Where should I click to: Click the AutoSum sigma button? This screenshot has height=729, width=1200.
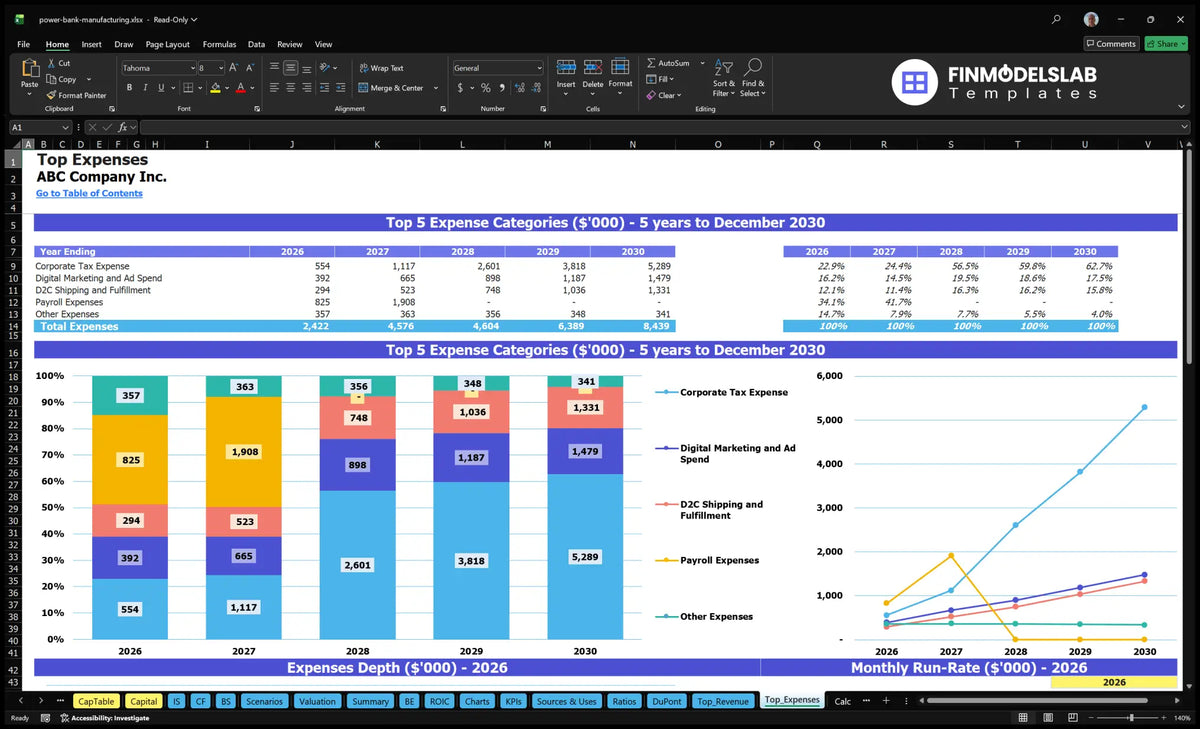coord(667,63)
